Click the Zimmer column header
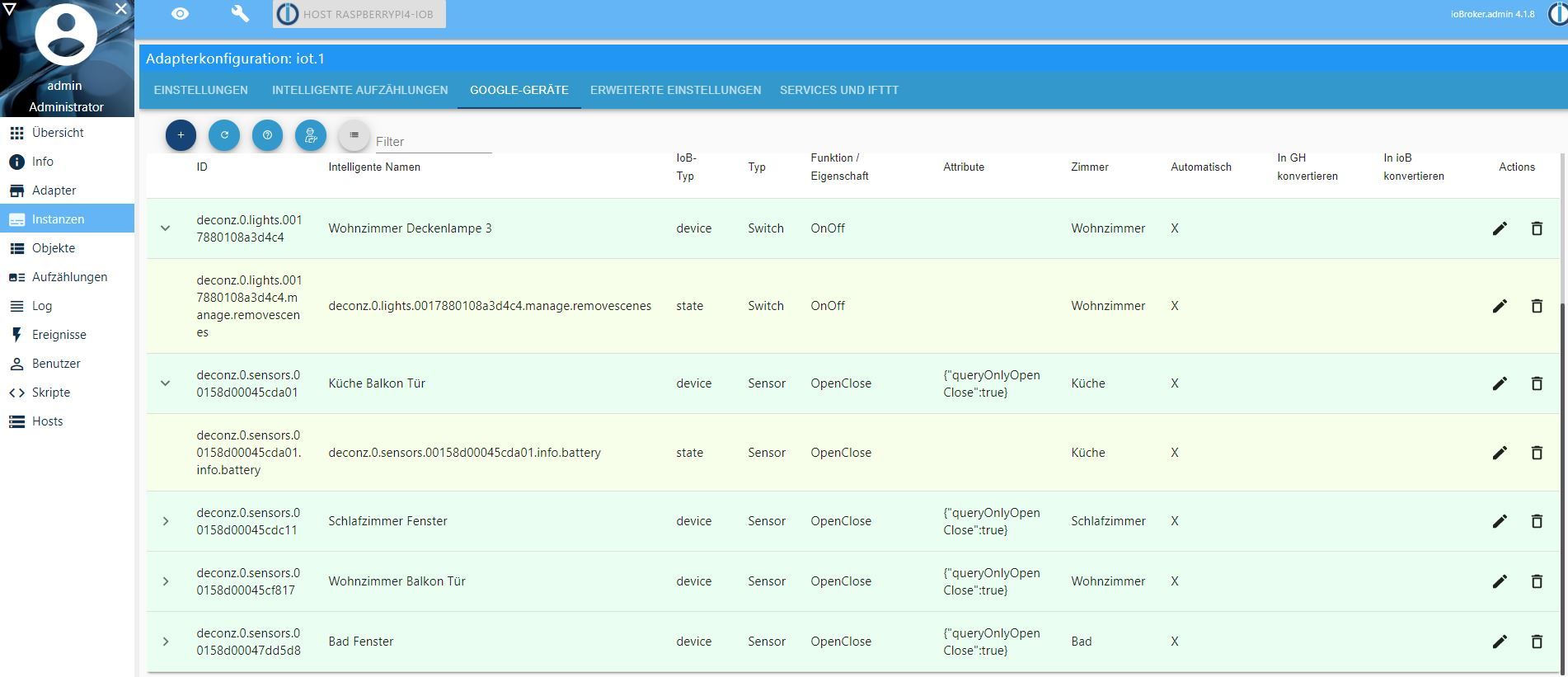Viewport: 1568px width, 677px height. coord(1090,167)
